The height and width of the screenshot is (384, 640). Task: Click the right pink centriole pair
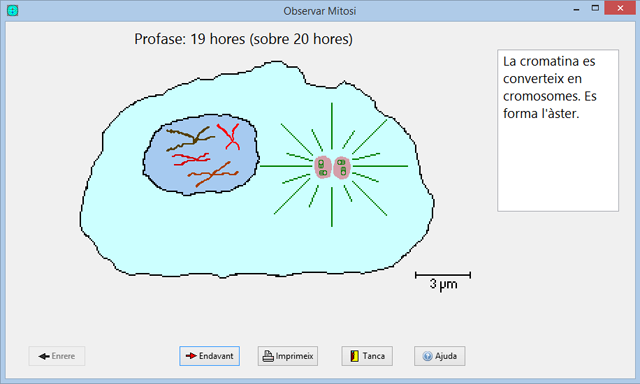(x=342, y=167)
